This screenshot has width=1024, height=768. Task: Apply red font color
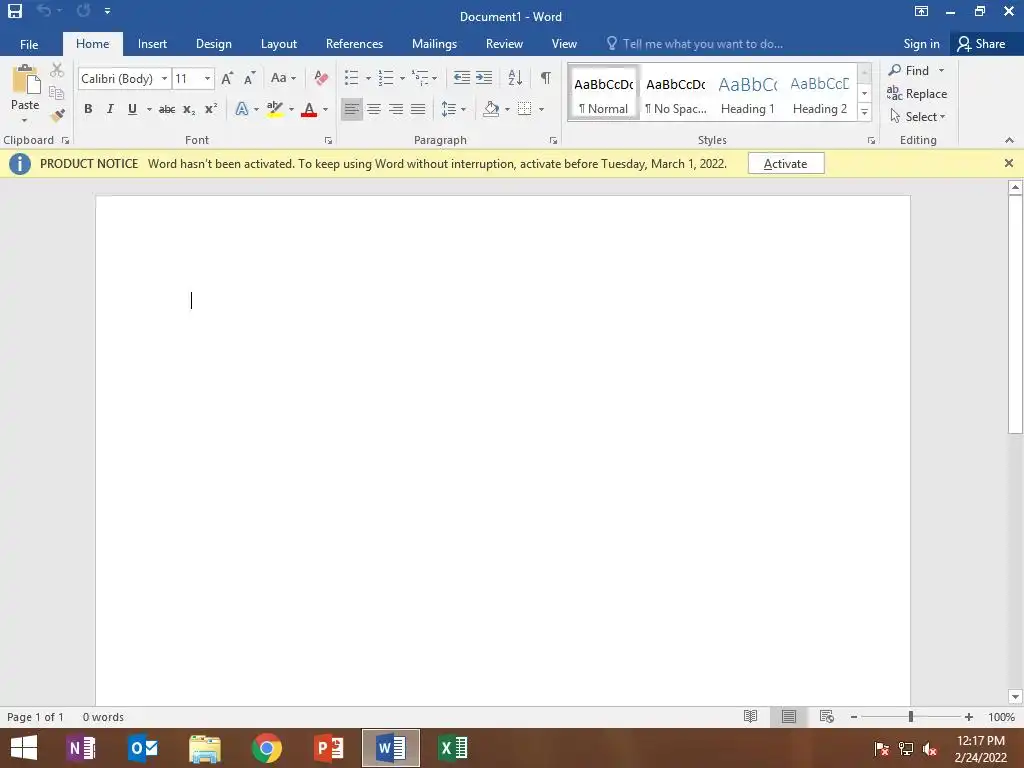[309, 109]
